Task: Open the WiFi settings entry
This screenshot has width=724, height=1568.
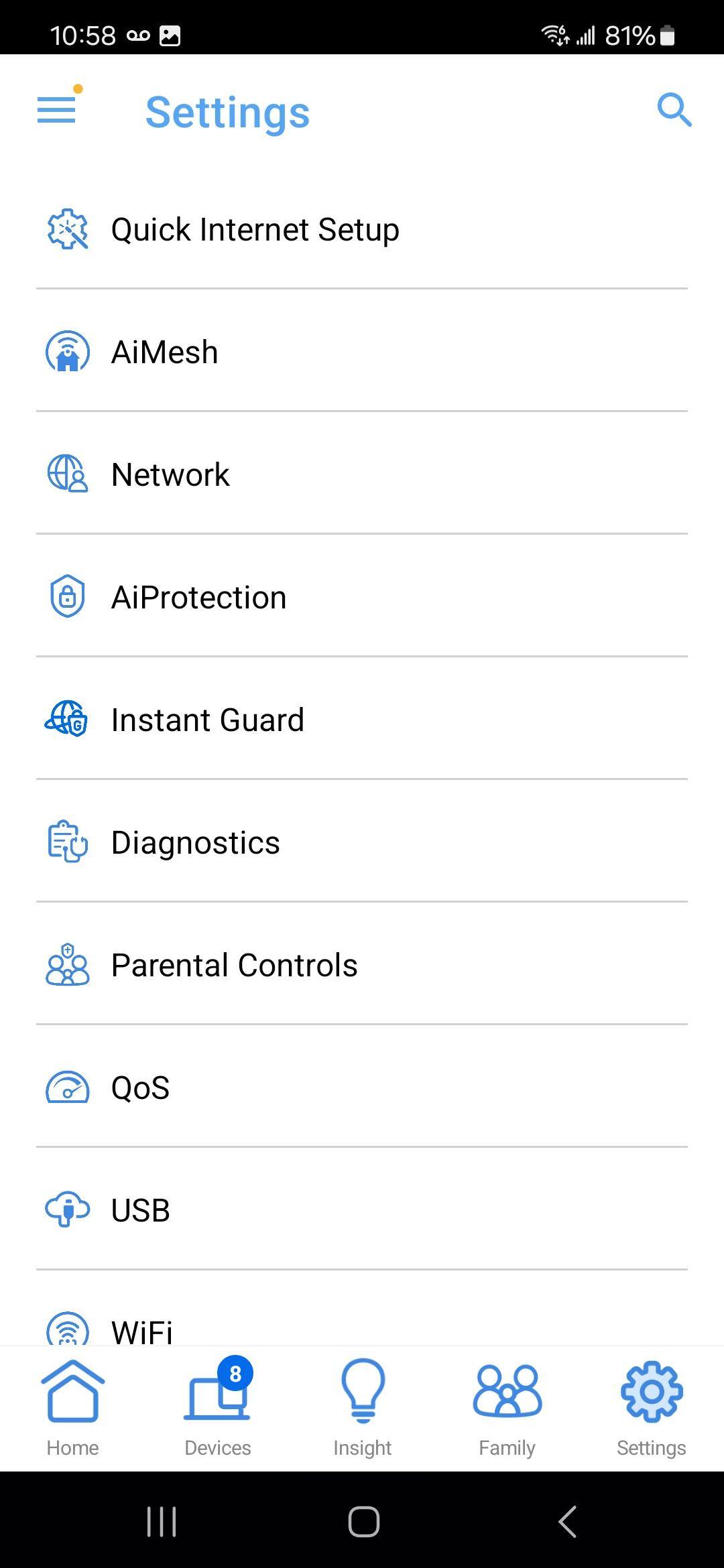Action: [142, 1329]
